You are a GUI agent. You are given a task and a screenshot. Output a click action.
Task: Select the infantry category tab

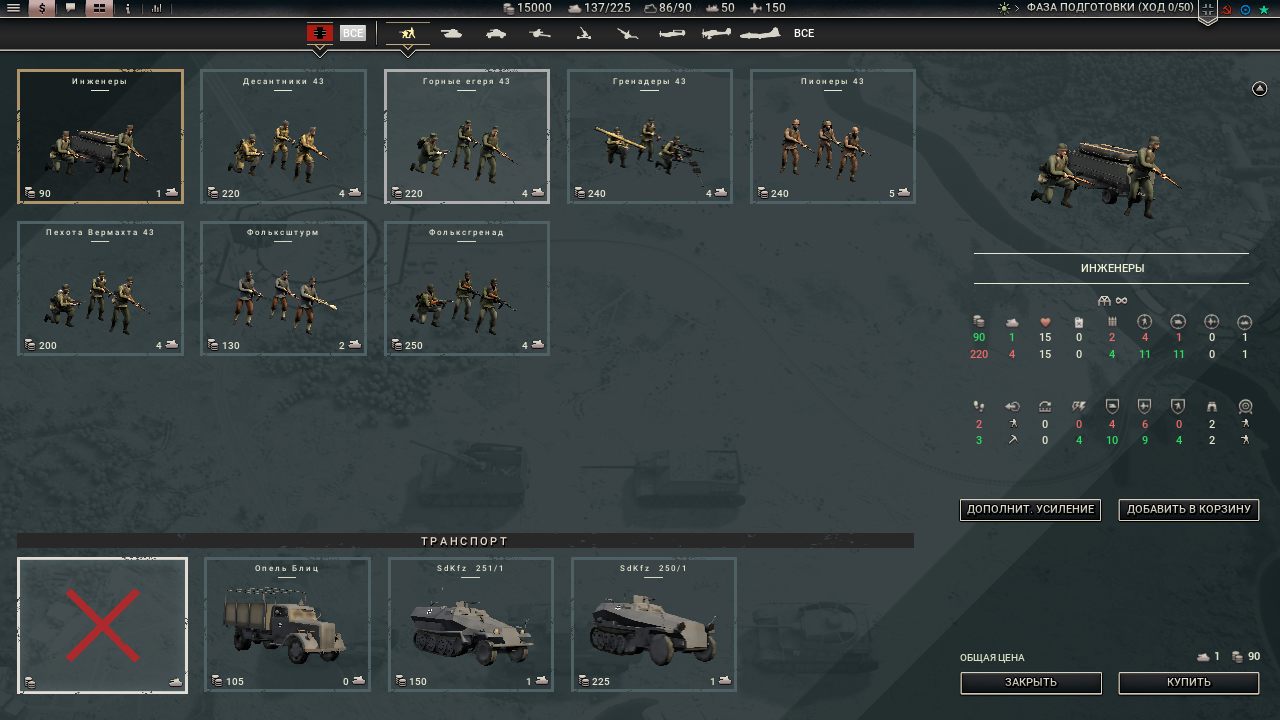408,33
